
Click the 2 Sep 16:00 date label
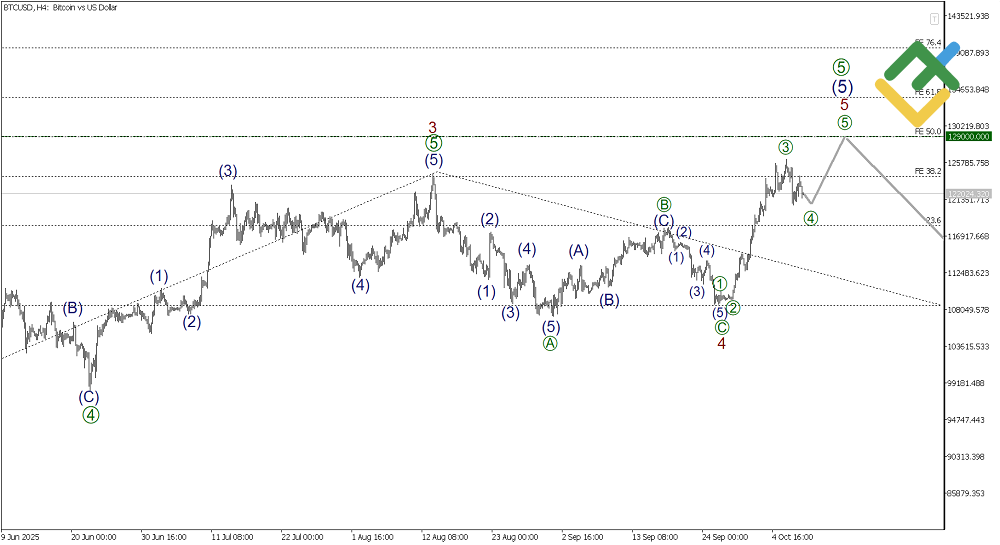(x=583, y=537)
